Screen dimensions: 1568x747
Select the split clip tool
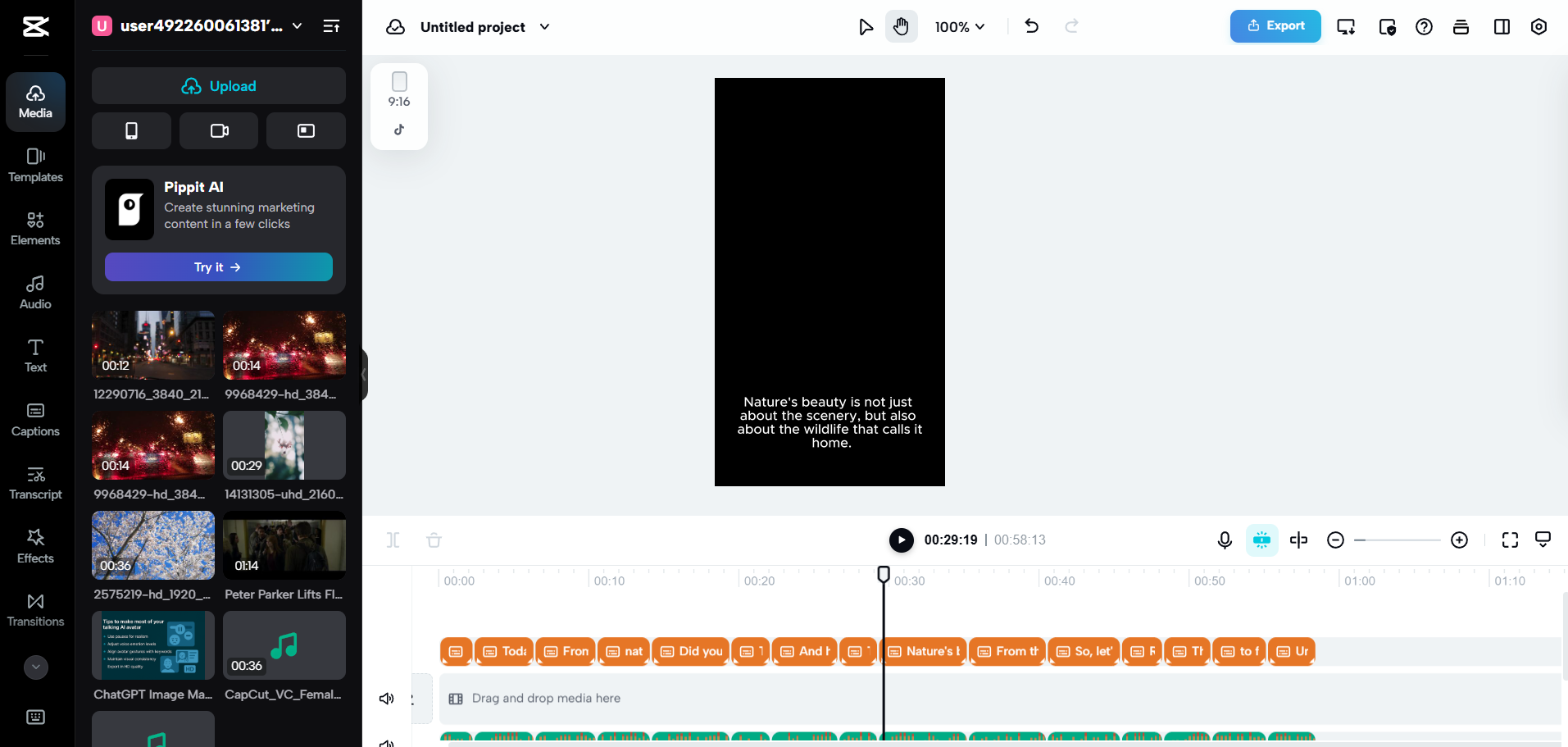coord(1298,540)
